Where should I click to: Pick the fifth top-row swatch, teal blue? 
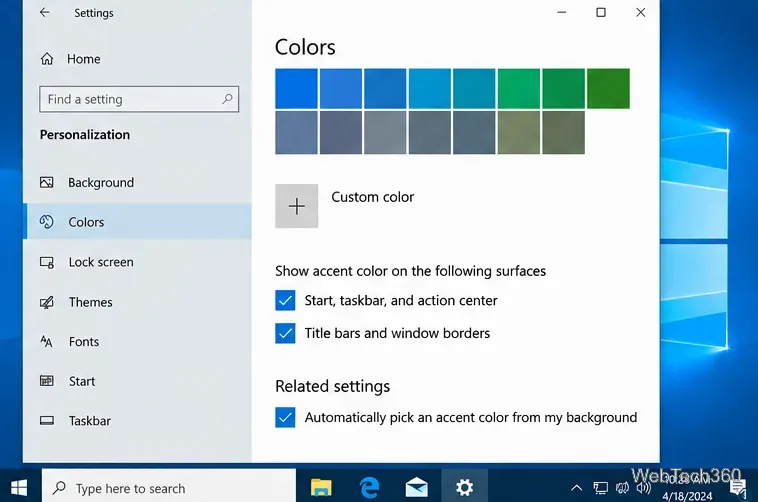pos(474,89)
